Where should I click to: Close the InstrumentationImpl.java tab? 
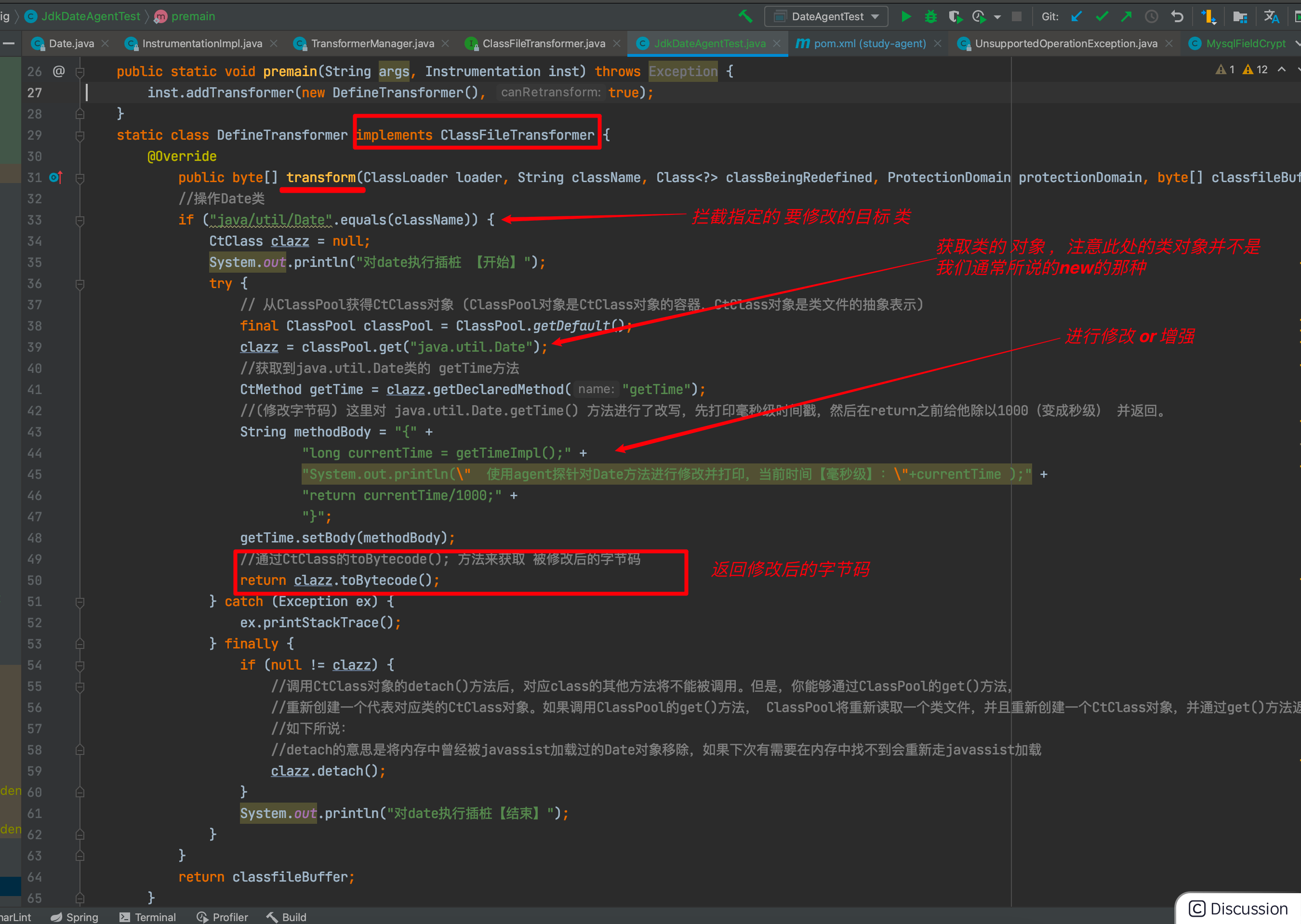coord(274,43)
